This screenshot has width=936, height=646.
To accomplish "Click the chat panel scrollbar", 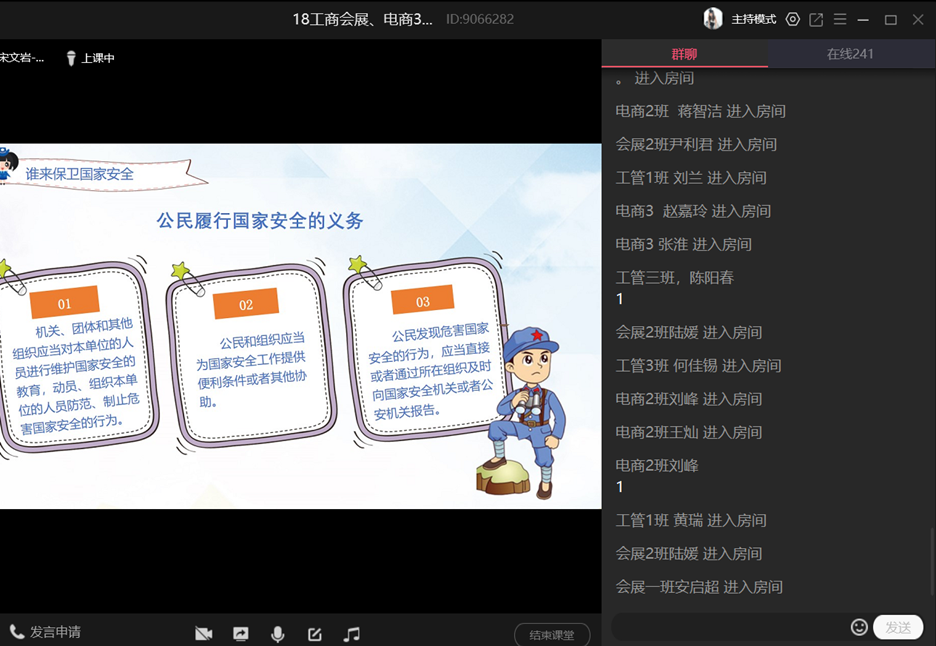I will tap(932, 565).
